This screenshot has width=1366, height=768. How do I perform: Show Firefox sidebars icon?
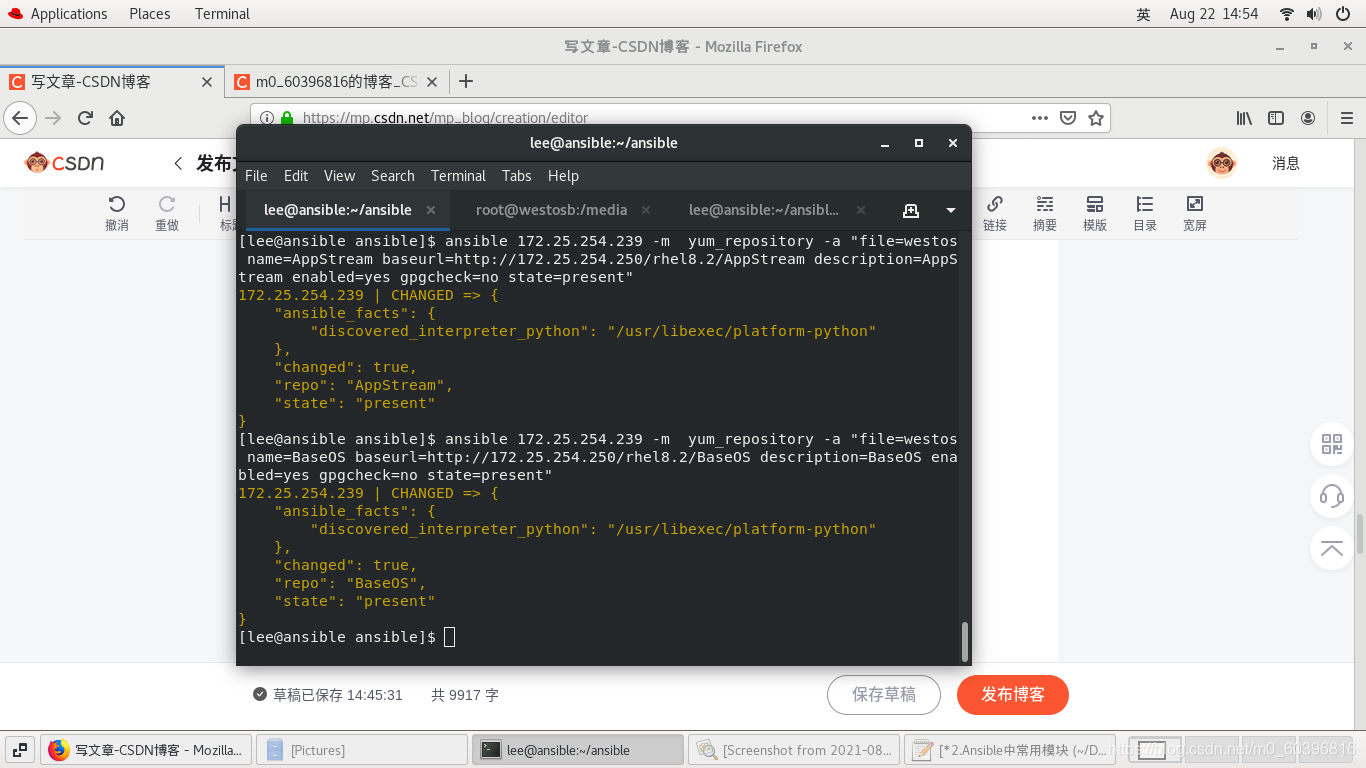coord(1276,117)
